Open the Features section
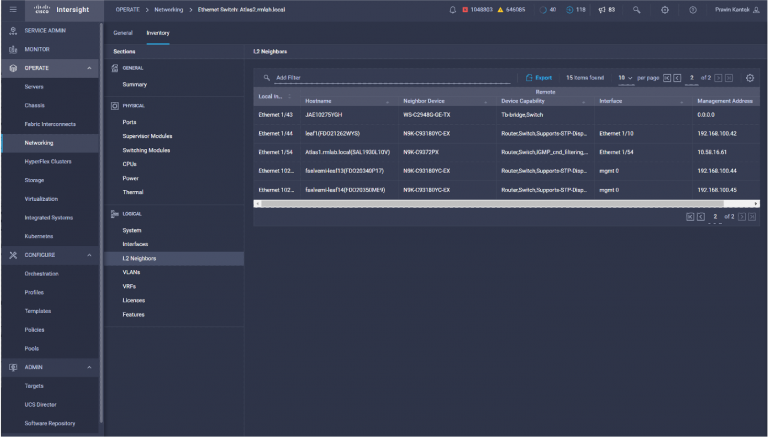 point(133,315)
